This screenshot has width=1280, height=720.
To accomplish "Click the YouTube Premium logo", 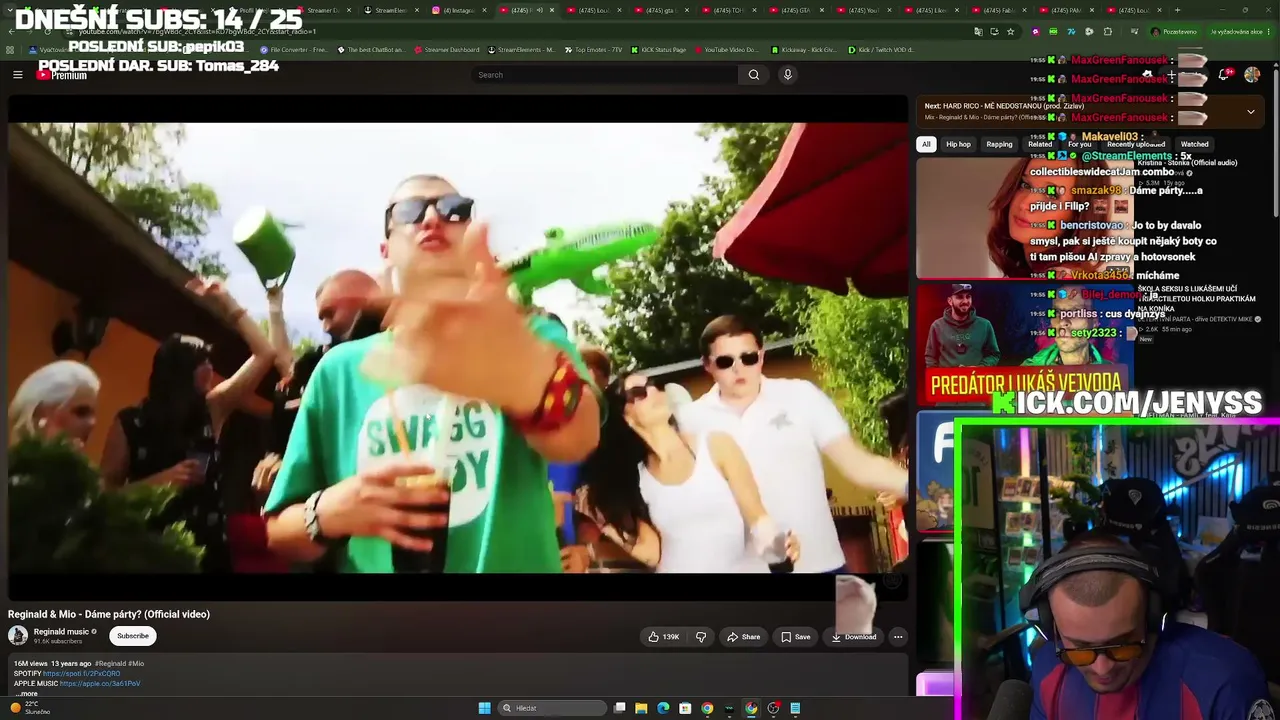I will tap(62, 75).
